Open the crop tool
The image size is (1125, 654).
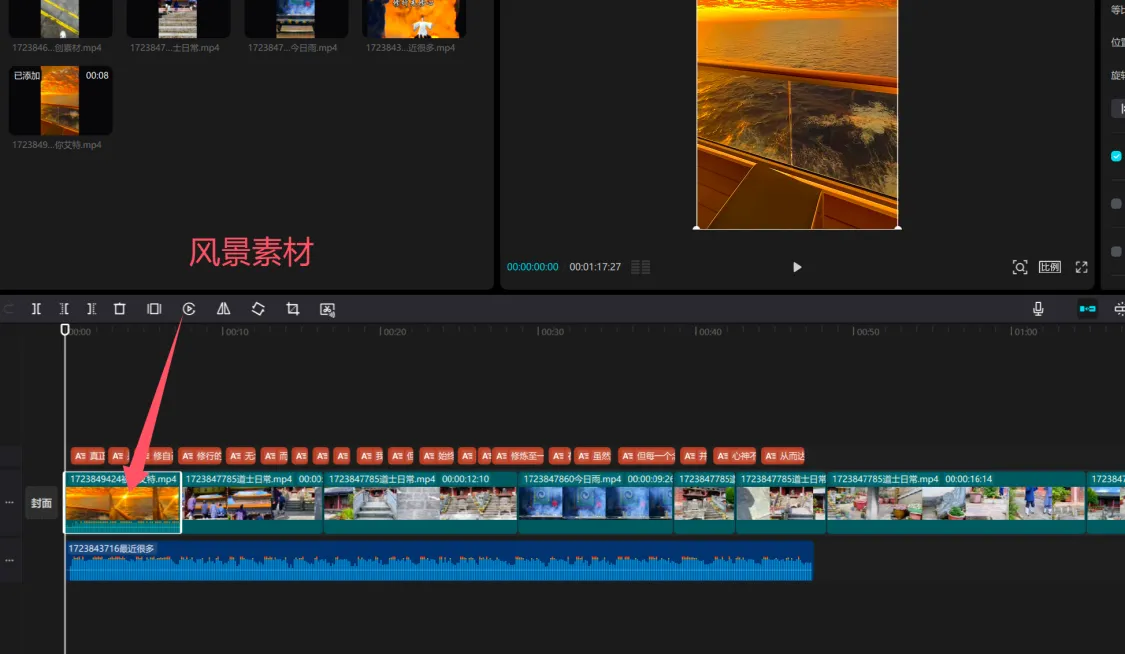(292, 308)
